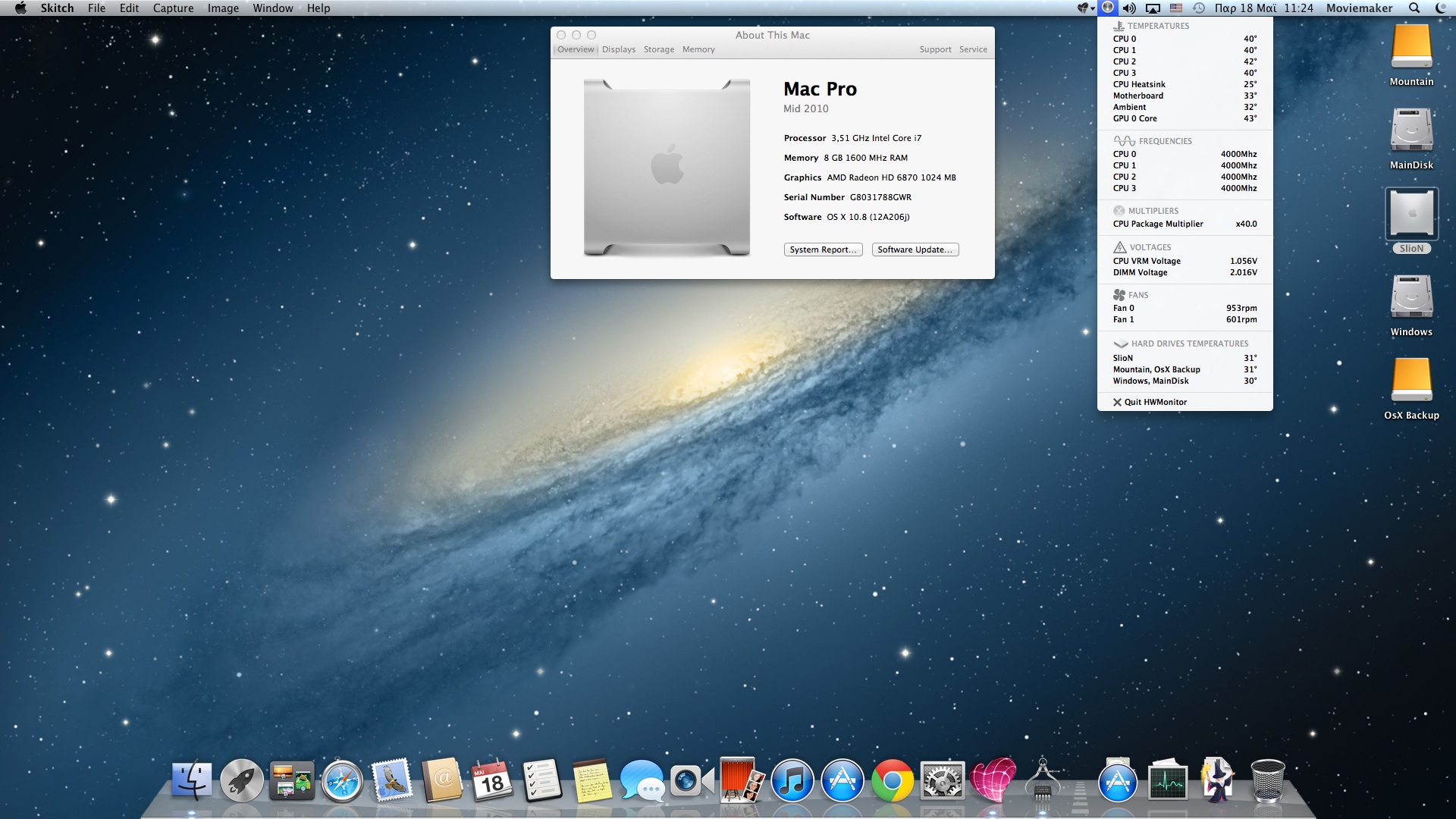Switch to Displays tab
The height and width of the screenshot is (819, 1456).
[619, 49]
